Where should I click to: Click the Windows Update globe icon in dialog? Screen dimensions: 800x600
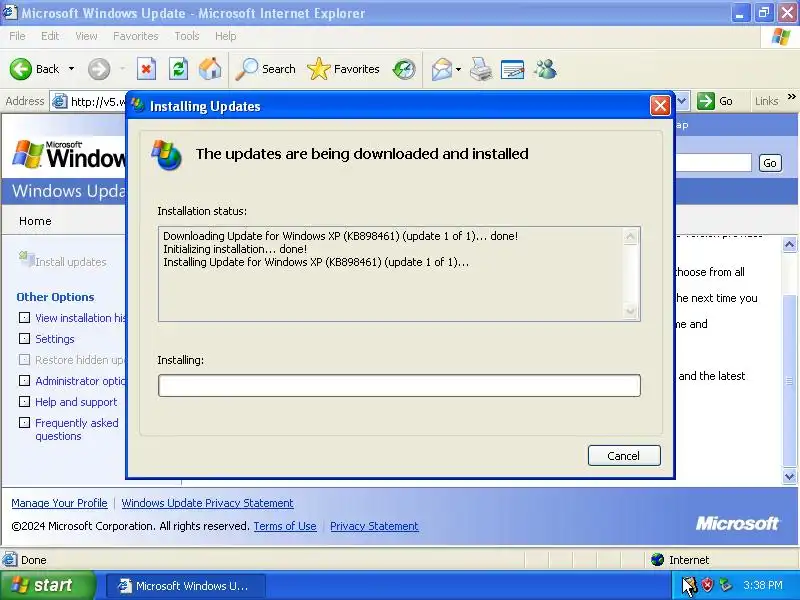tap(166, 155)
